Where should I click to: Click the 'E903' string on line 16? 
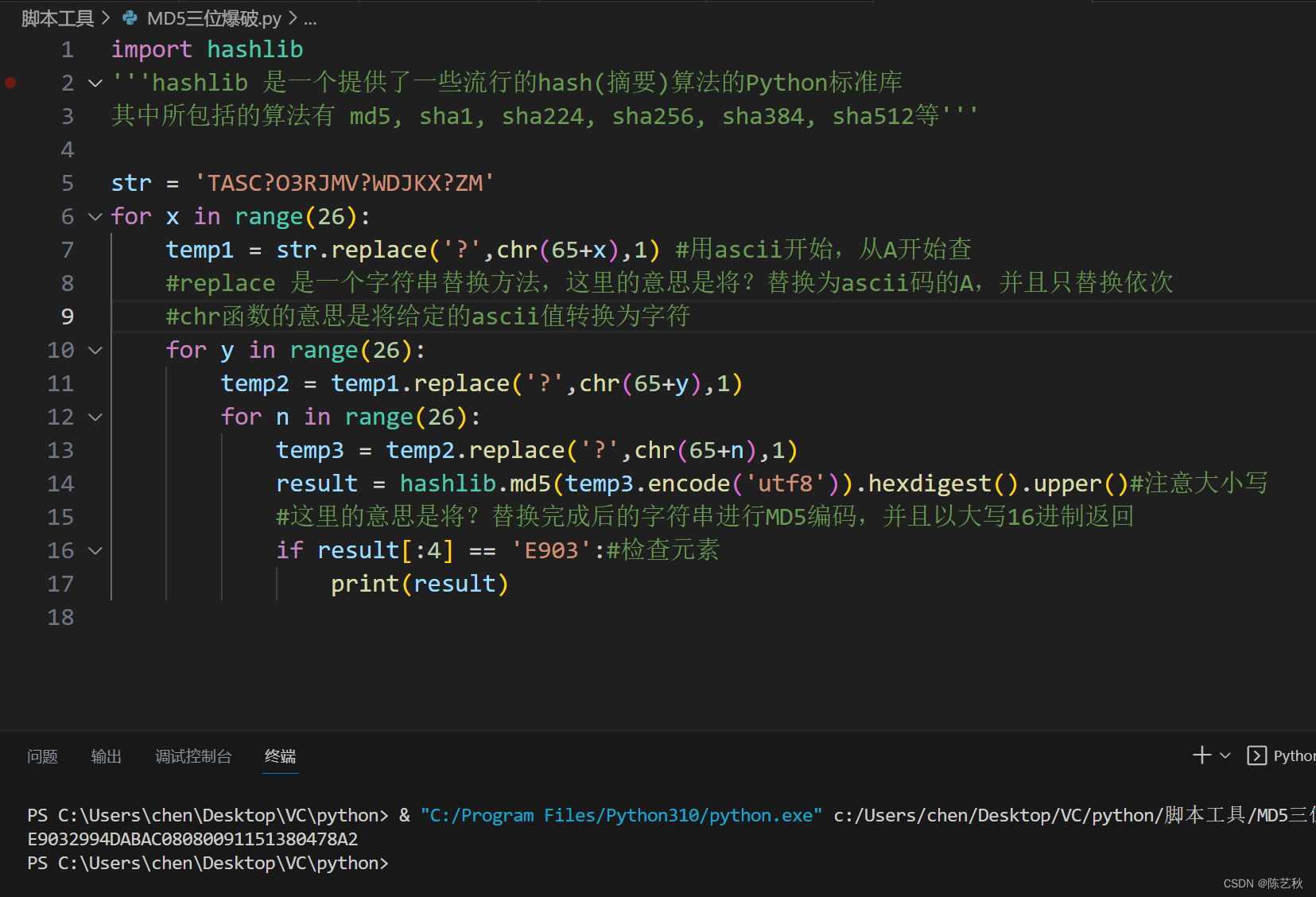[552, 550]
